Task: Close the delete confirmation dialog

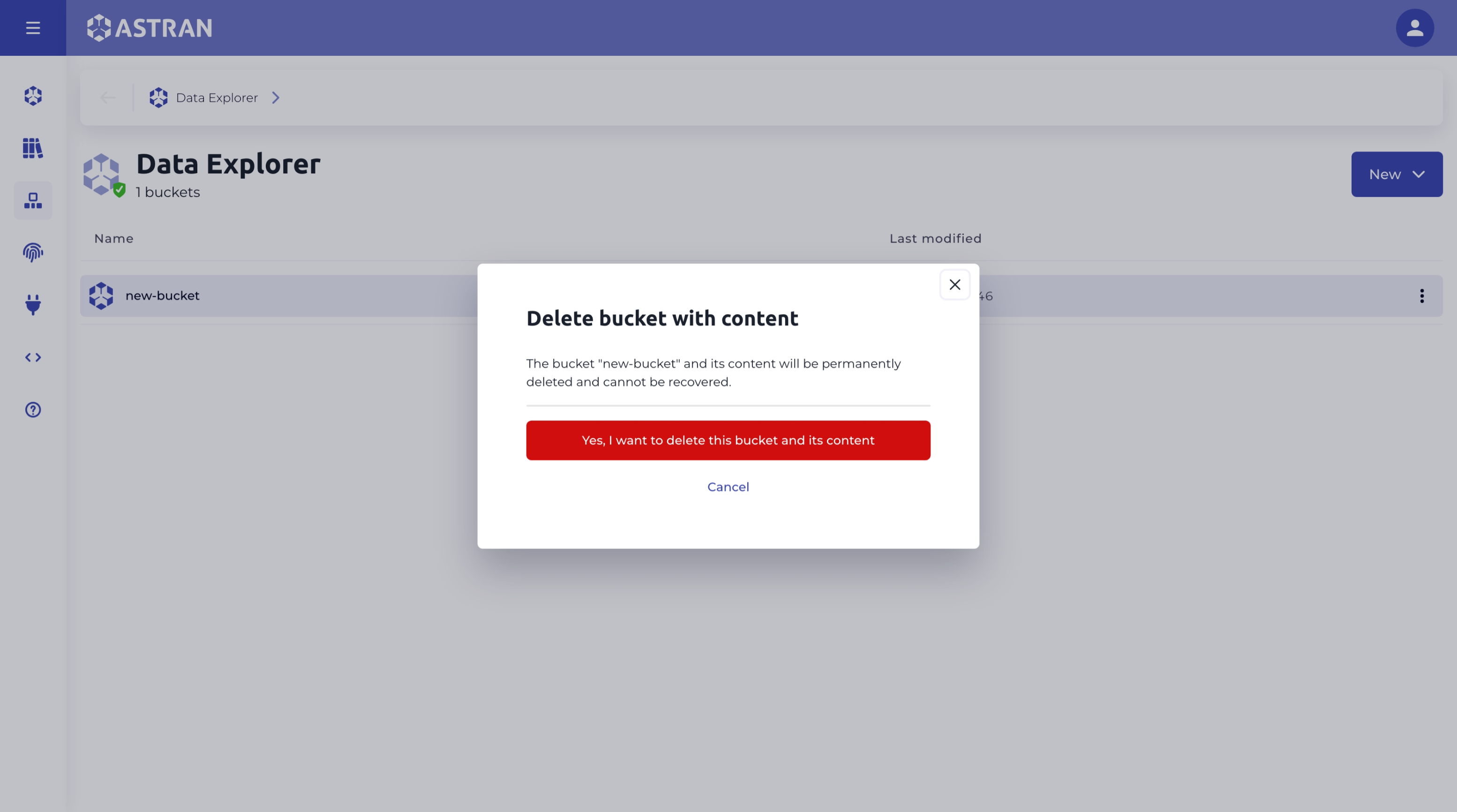Action: (x=955, y=284)
